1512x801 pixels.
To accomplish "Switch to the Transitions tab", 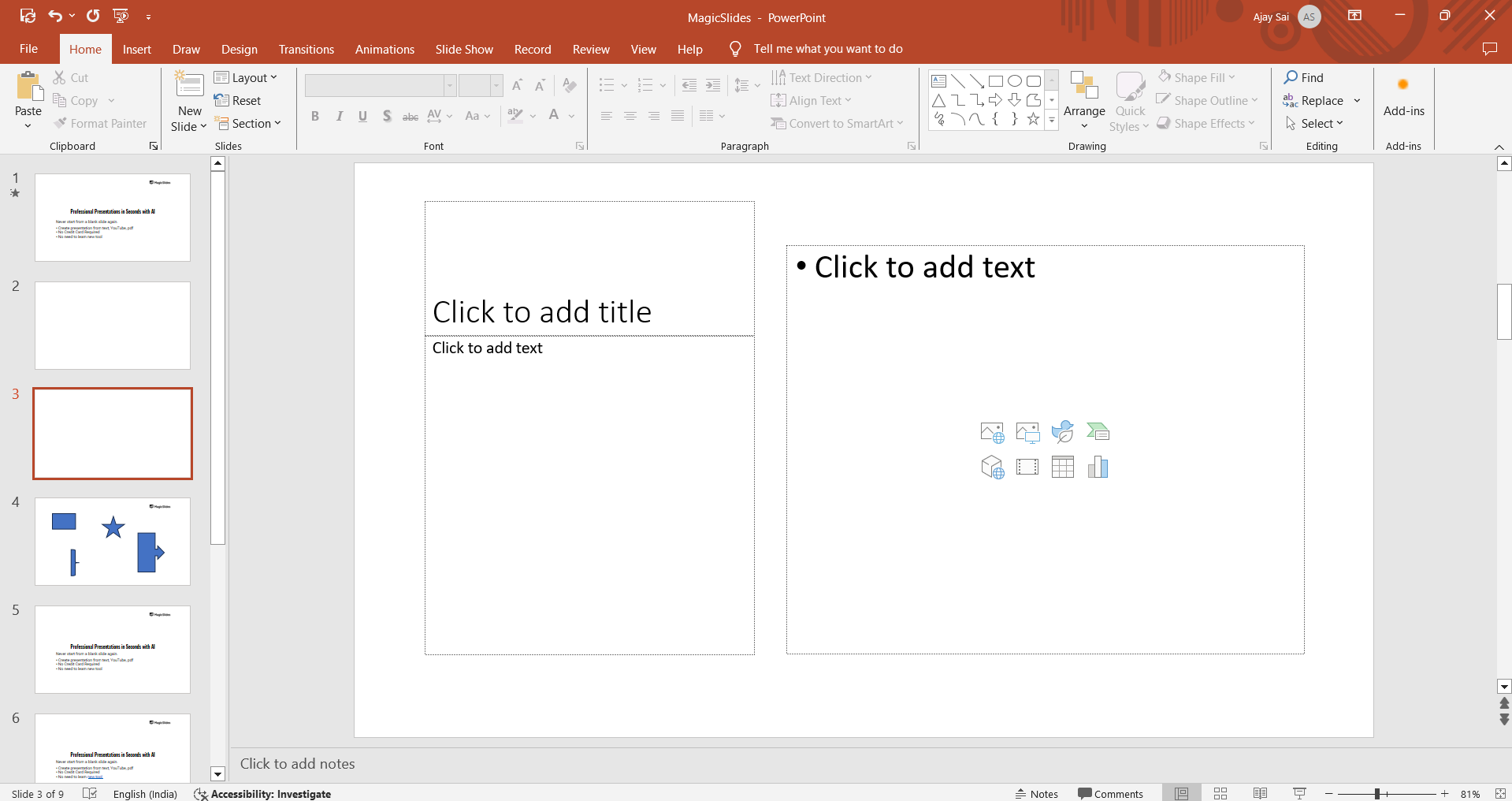I will tap(306, 49).
